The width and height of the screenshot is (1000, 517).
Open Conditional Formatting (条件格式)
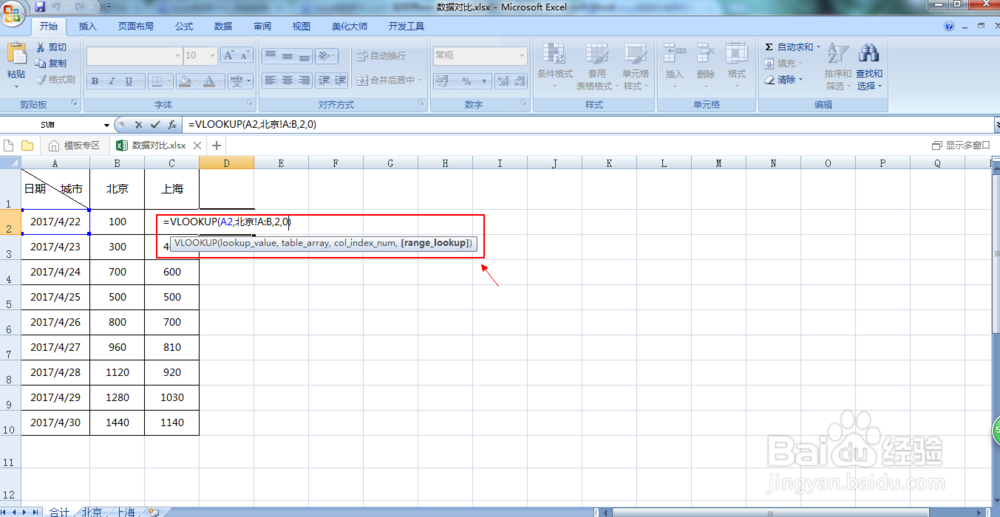(x=554, y=68)
